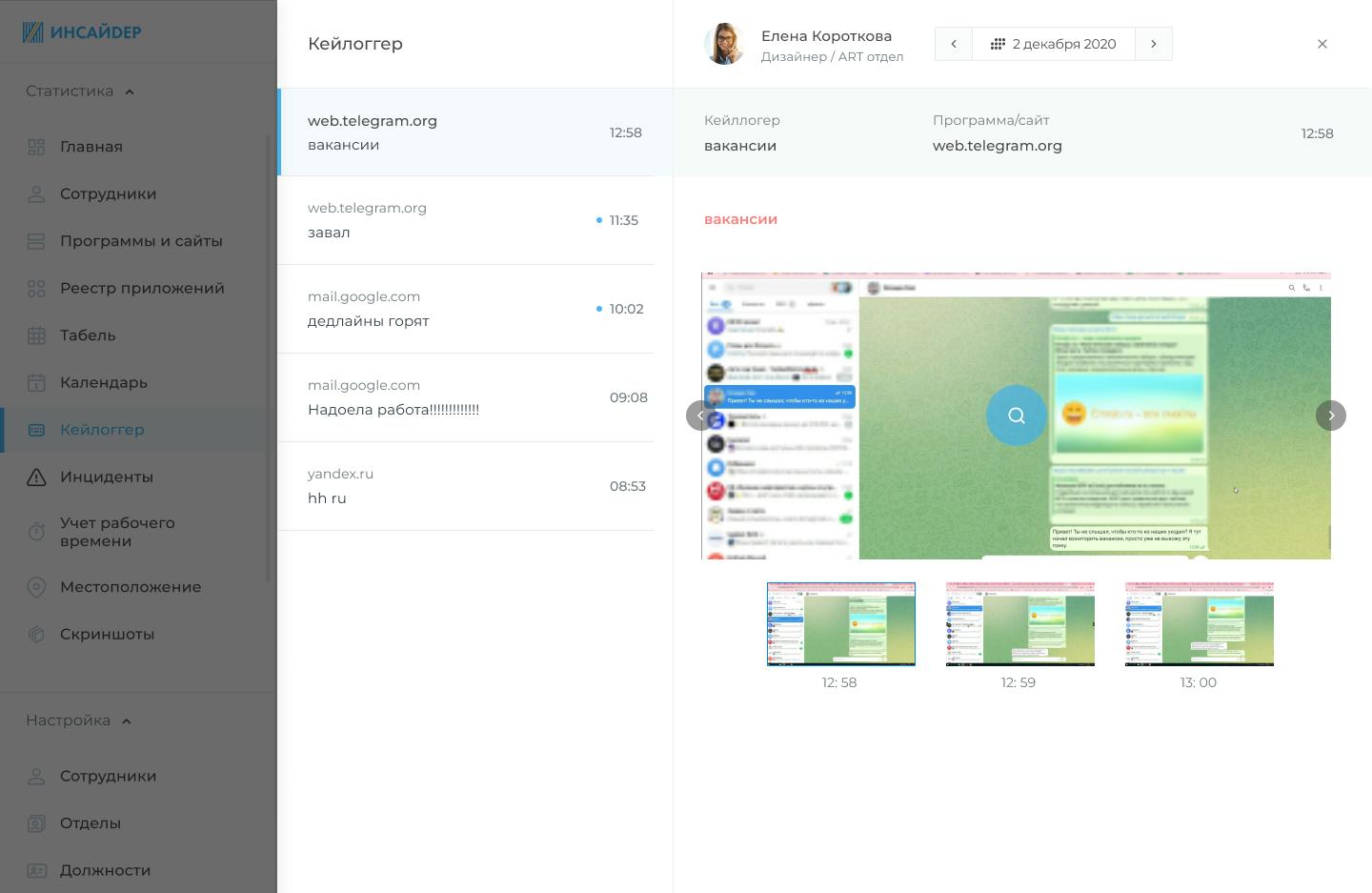Click the Местоположение pin icon in sidebar
The width and height of the screenshot is (1372, 893).
pyautogui.click(x=36, y=587)
